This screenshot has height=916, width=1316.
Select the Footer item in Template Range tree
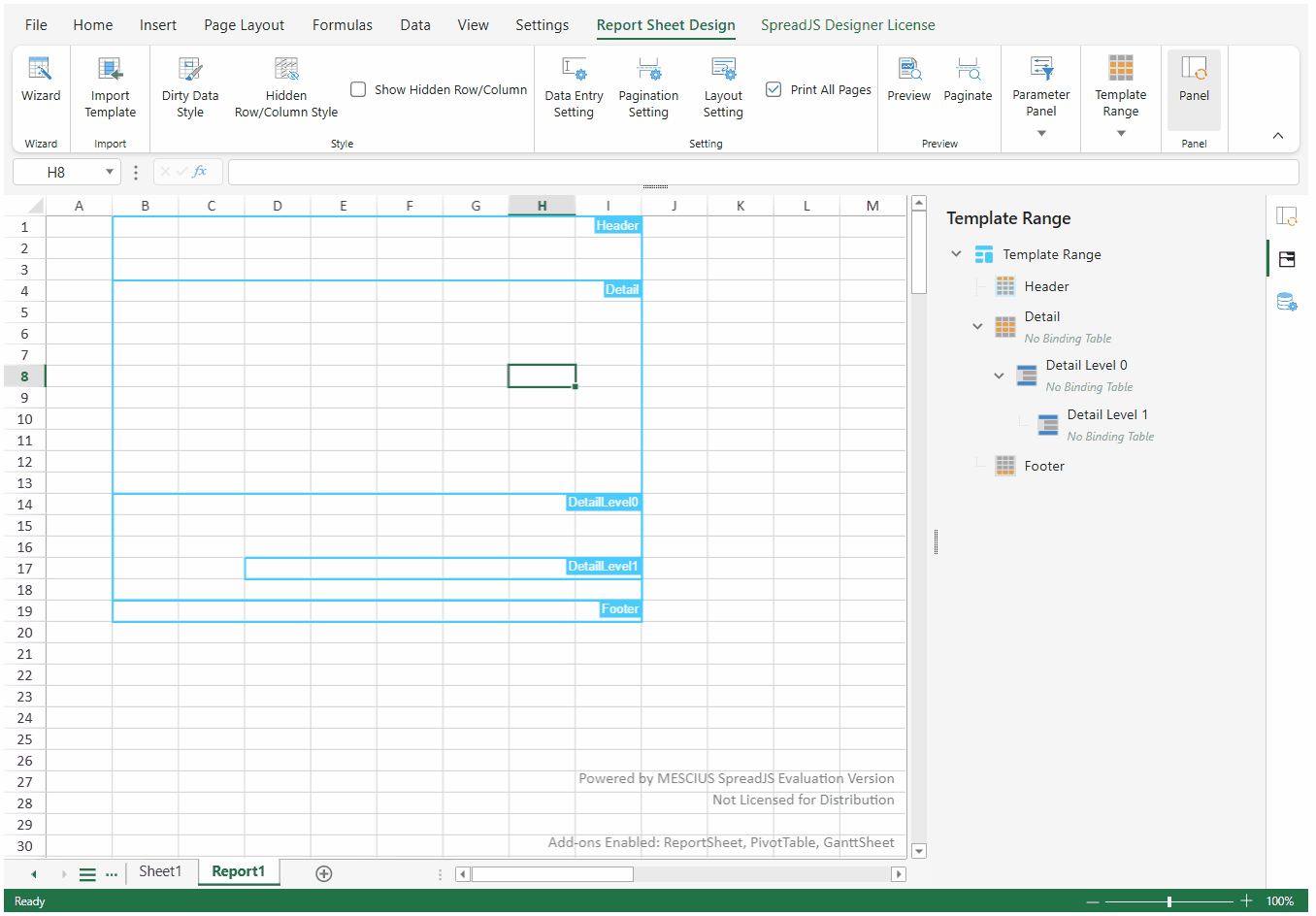[1044, 466]
